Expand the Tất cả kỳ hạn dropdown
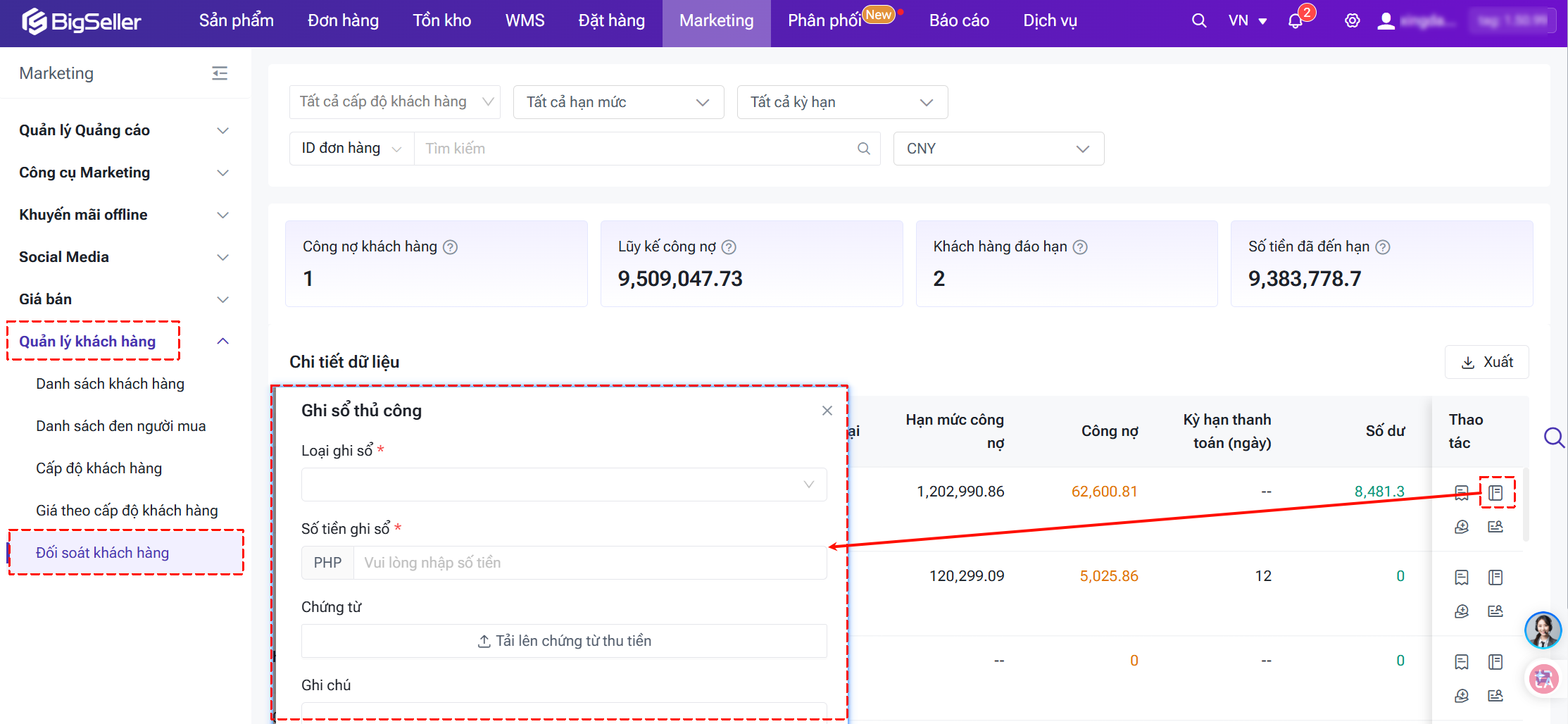 (842, 102)
